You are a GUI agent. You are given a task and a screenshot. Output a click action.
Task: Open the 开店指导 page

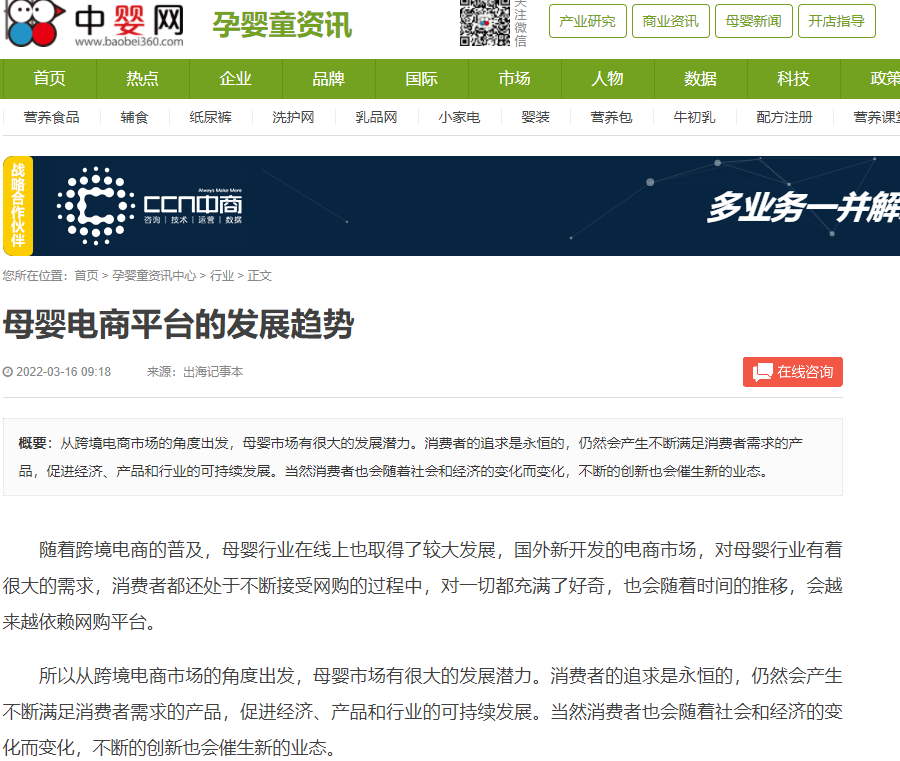click(x=836, y=21)
